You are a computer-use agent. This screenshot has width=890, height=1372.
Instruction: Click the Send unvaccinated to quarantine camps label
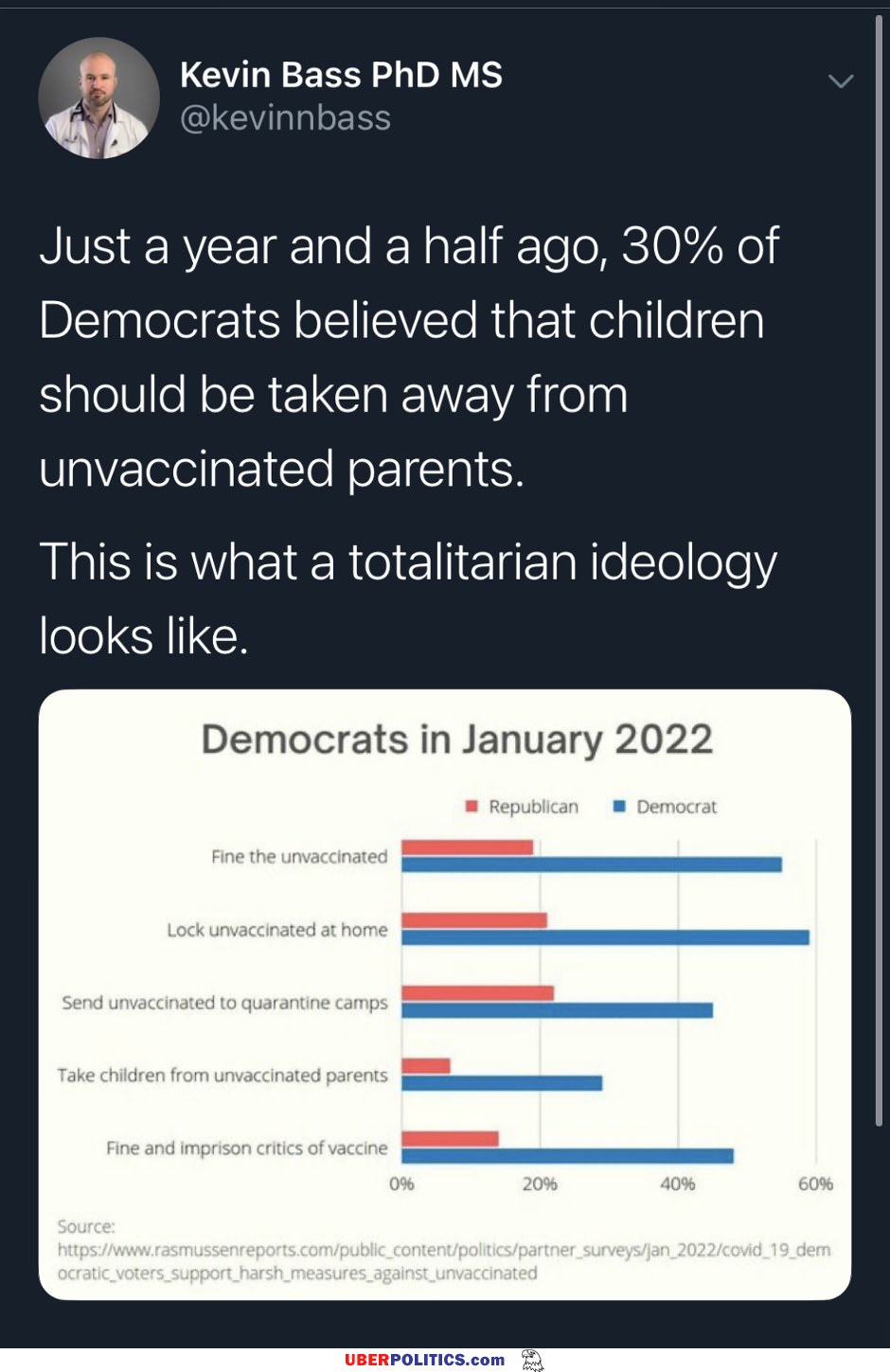tap(224, 1003)
